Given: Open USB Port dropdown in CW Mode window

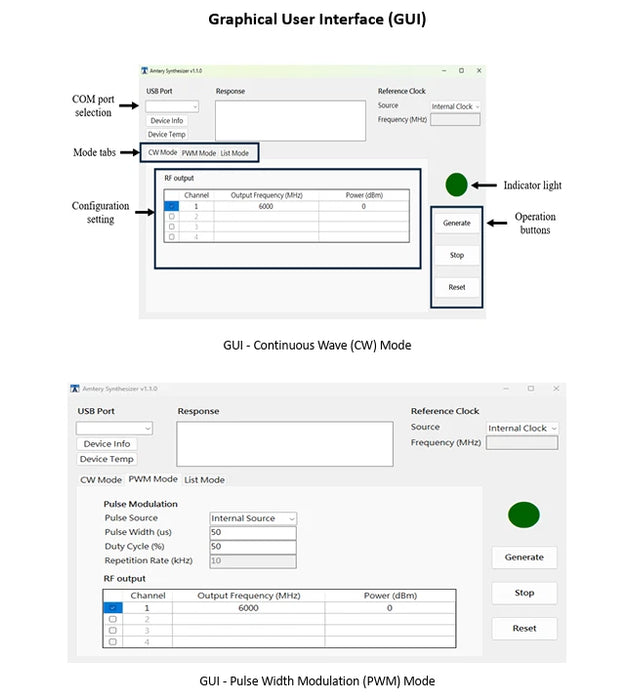Looking at the screenshot, I should click(x=172, y=107).
